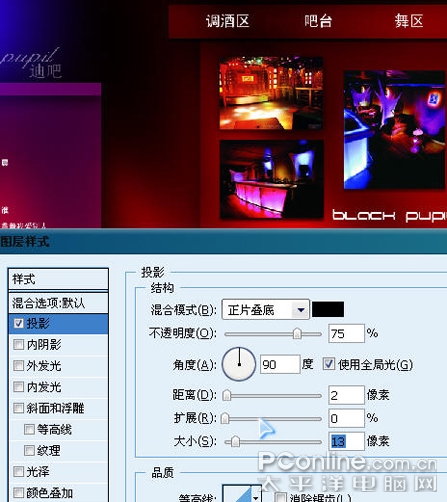Select 混合选项:默认 blending options entry
This screenshot has height=502, width=447.
[58, 303]
